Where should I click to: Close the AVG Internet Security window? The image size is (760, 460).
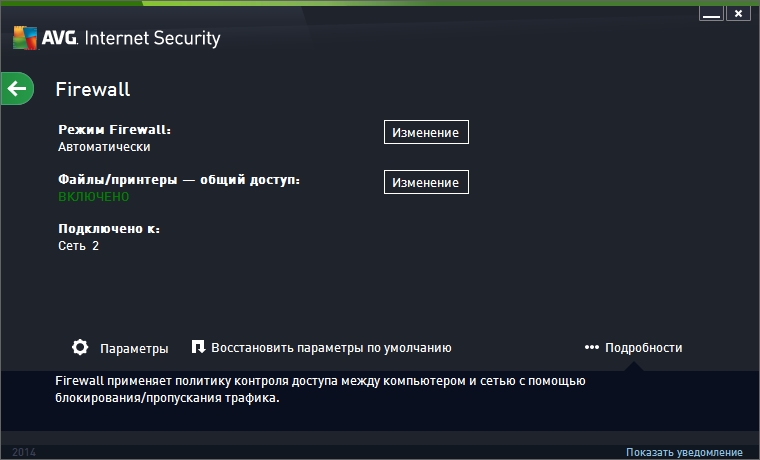tap(738, 14)
